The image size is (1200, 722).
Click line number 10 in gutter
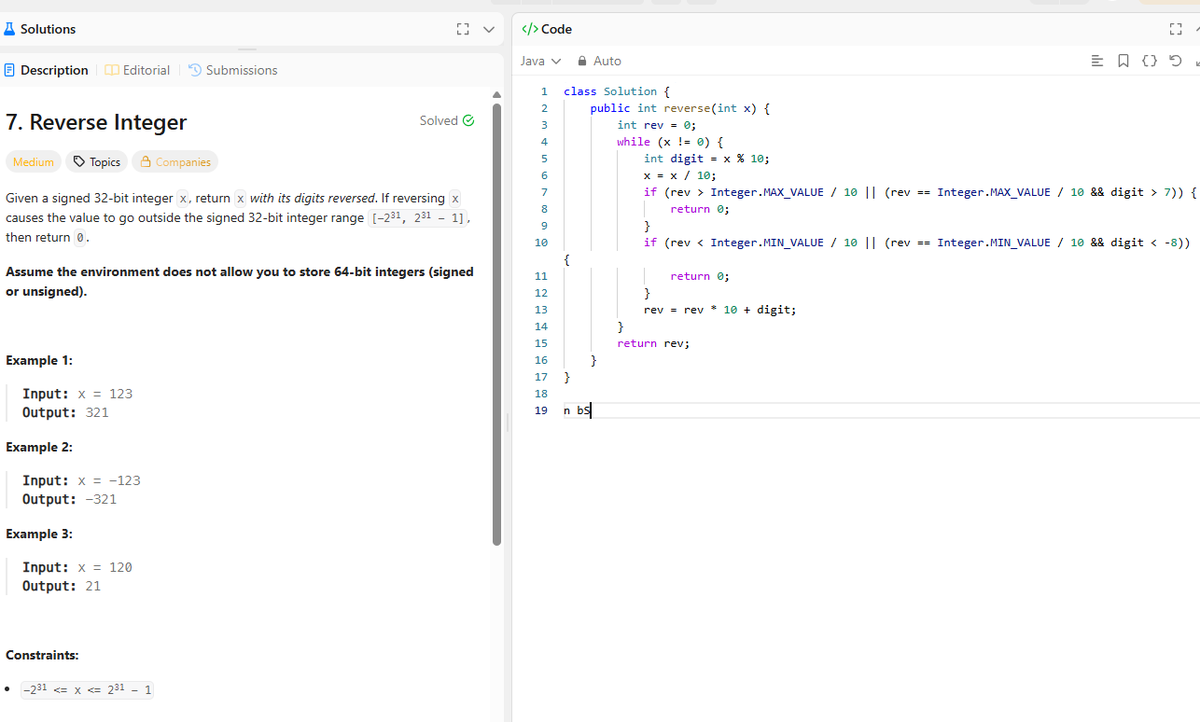541,243
